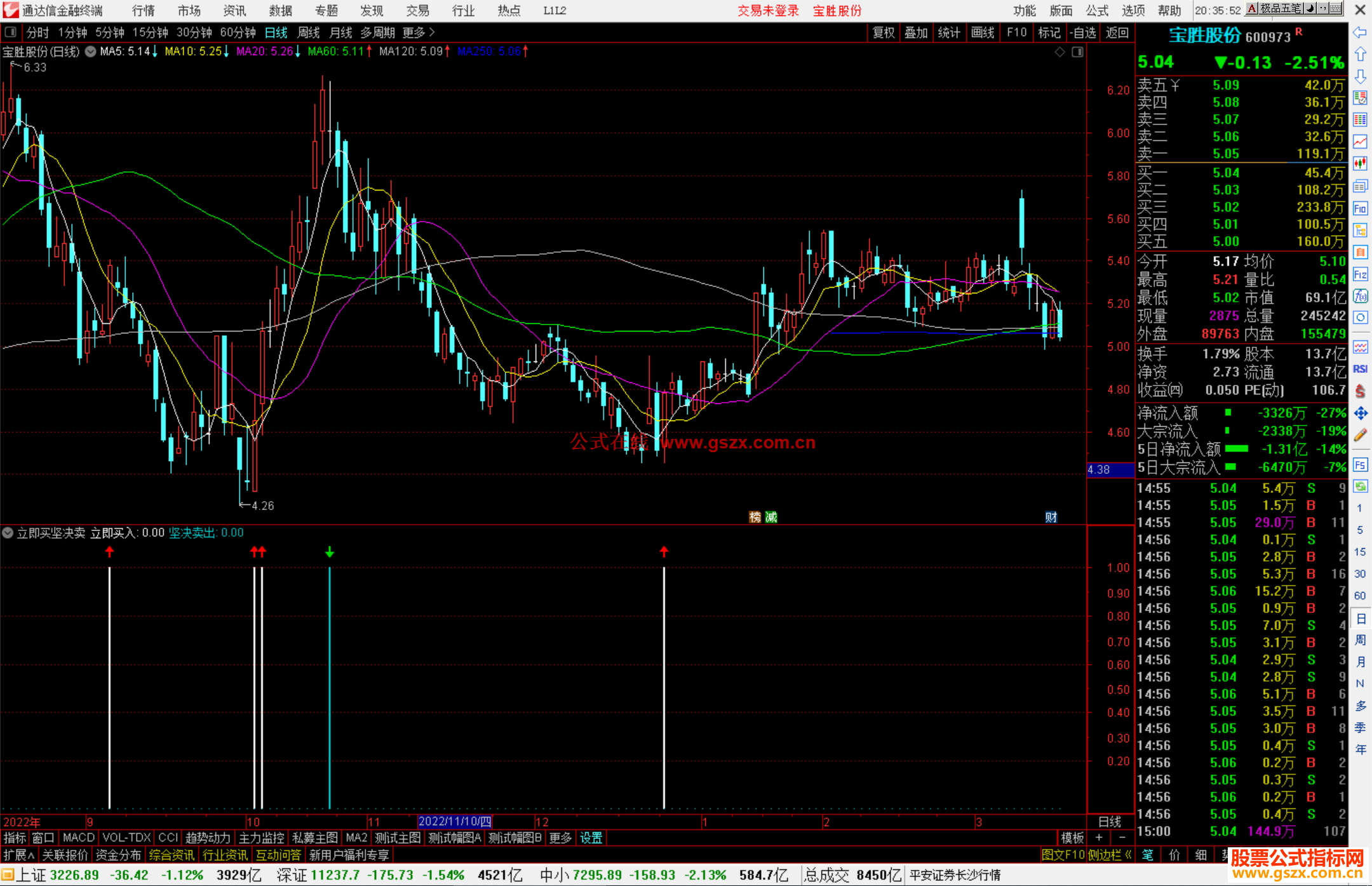Click the line chart icon in sidebar
This screenshot has height=886, width=1372.
[1360, 142]
